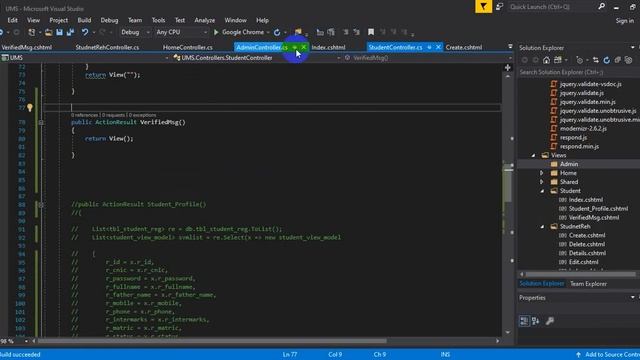Click the Save All toolbar icon
Screen dimensions: 640x360
pyautogui.click(x=70, y=32)
